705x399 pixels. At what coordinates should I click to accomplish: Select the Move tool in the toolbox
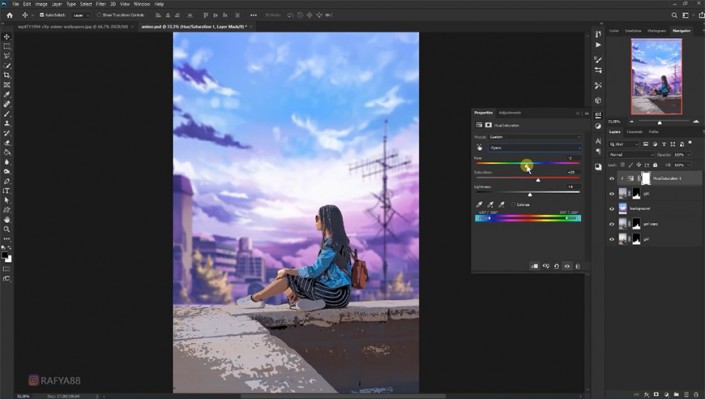[x=7, y=36]
